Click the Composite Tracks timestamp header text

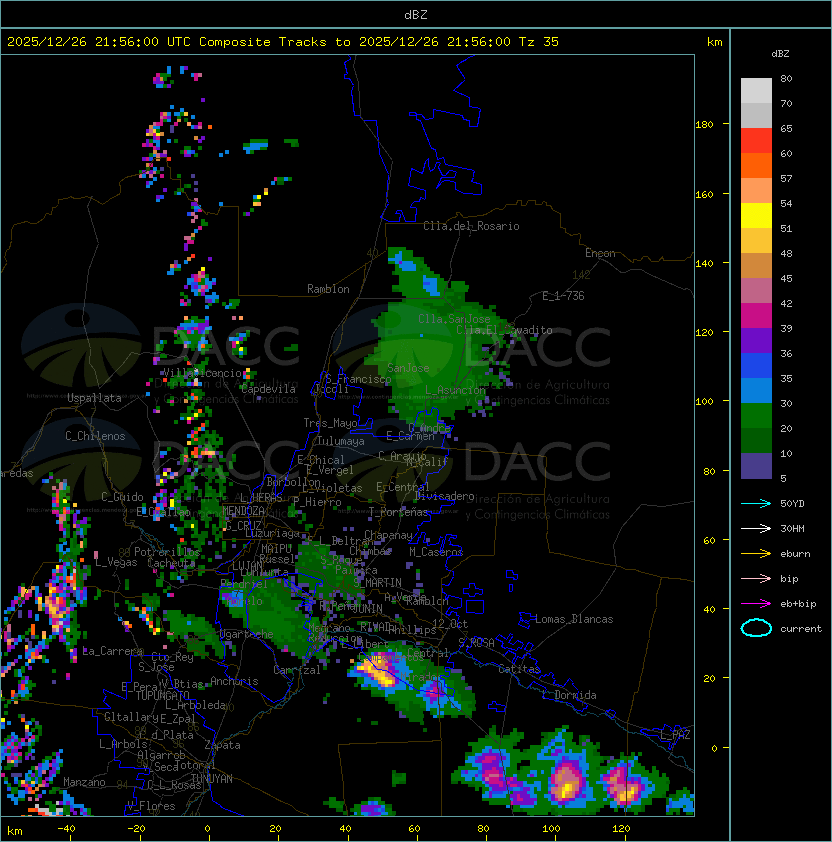coord(283,42)
